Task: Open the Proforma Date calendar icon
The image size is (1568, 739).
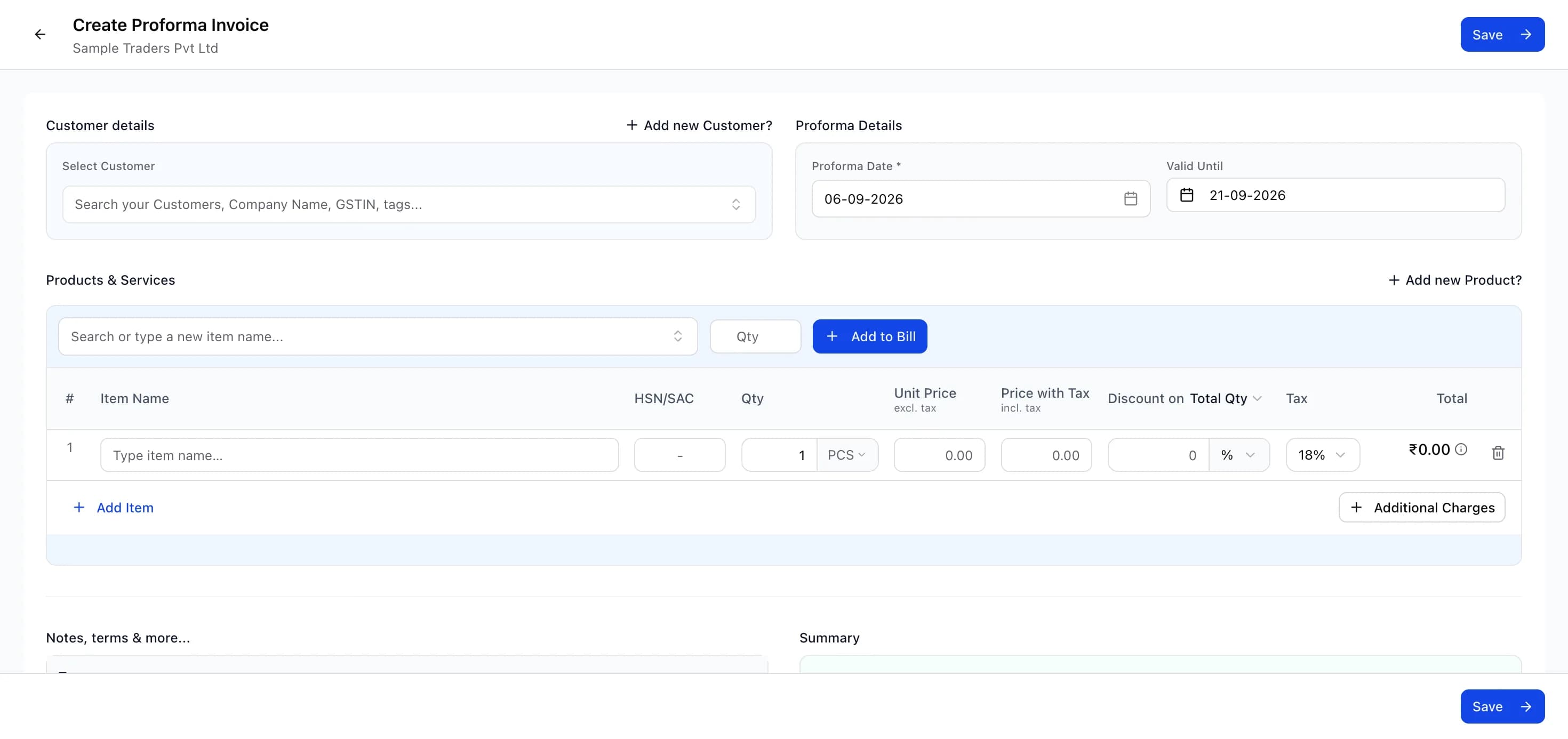Action: pos(1130,198)
